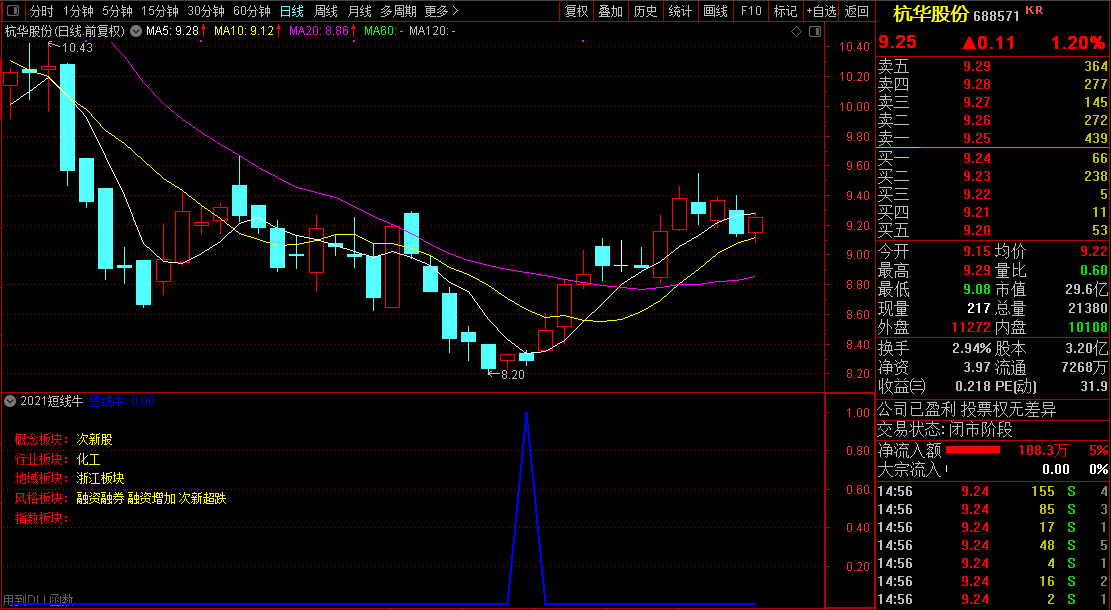Image resolution: width=1111 pixels, height=610 pixels.
Task: Click the 卖五 ask row at 9.29
Action: pos(993,66)
